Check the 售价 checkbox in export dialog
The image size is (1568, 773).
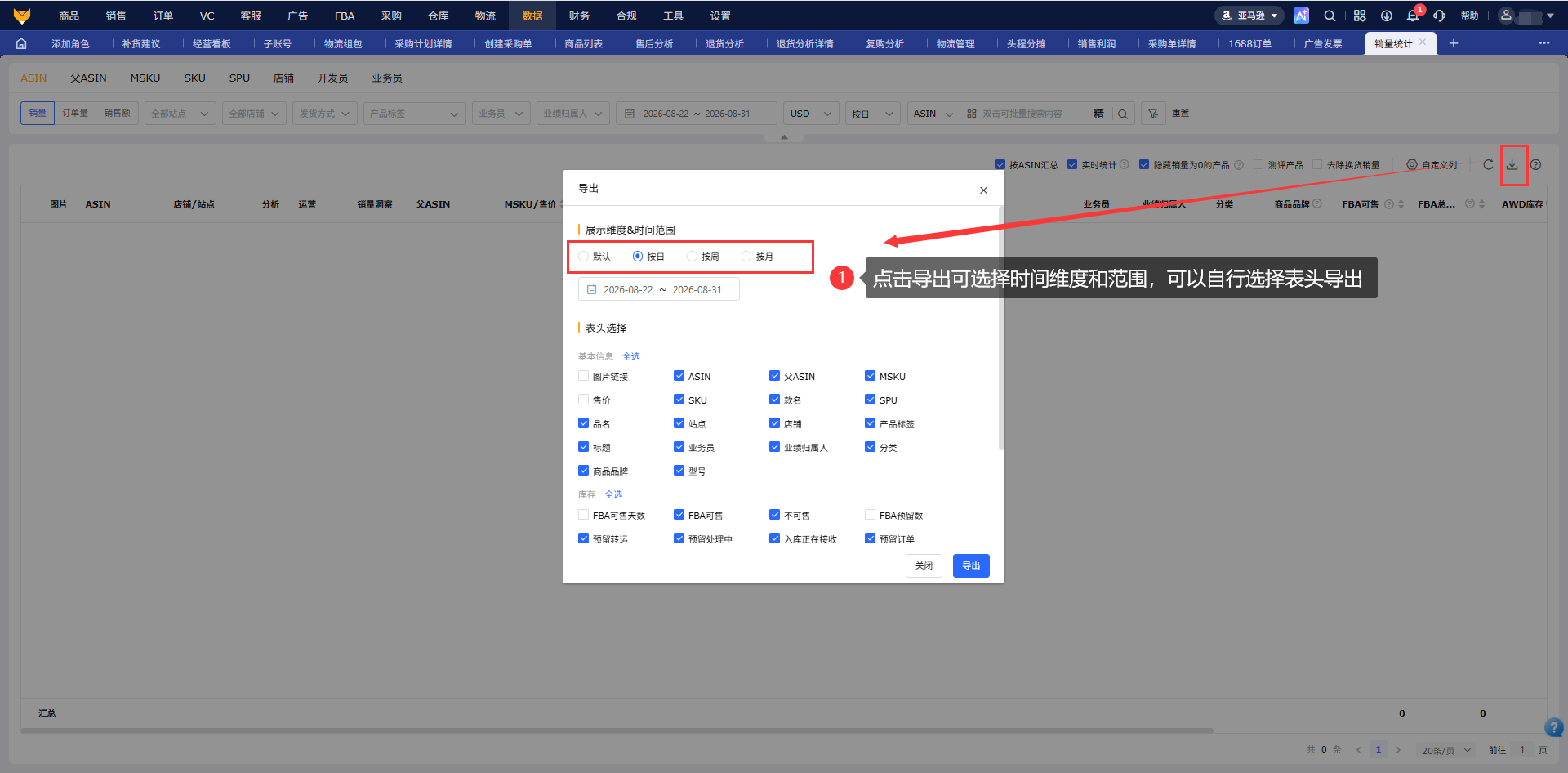[x=584, y=400]
